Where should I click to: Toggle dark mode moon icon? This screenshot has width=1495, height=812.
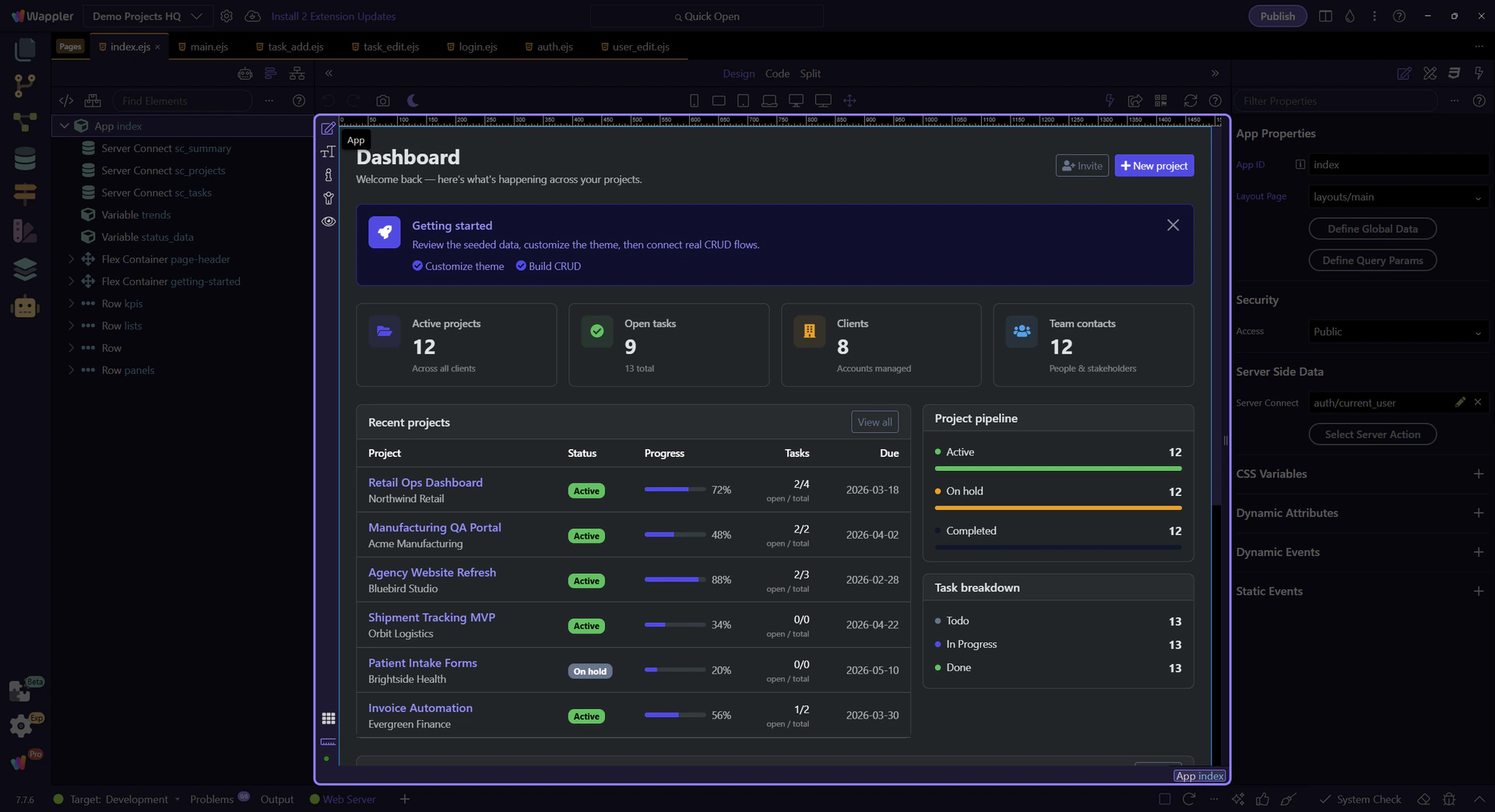click(413, 101)
